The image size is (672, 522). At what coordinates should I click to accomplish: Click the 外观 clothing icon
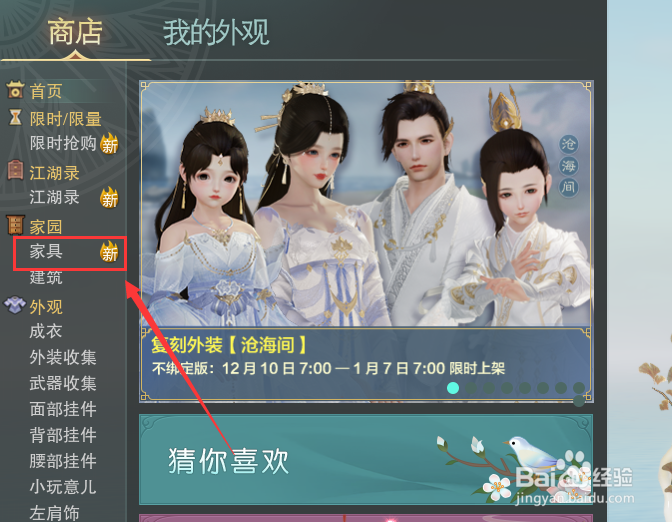15,305
